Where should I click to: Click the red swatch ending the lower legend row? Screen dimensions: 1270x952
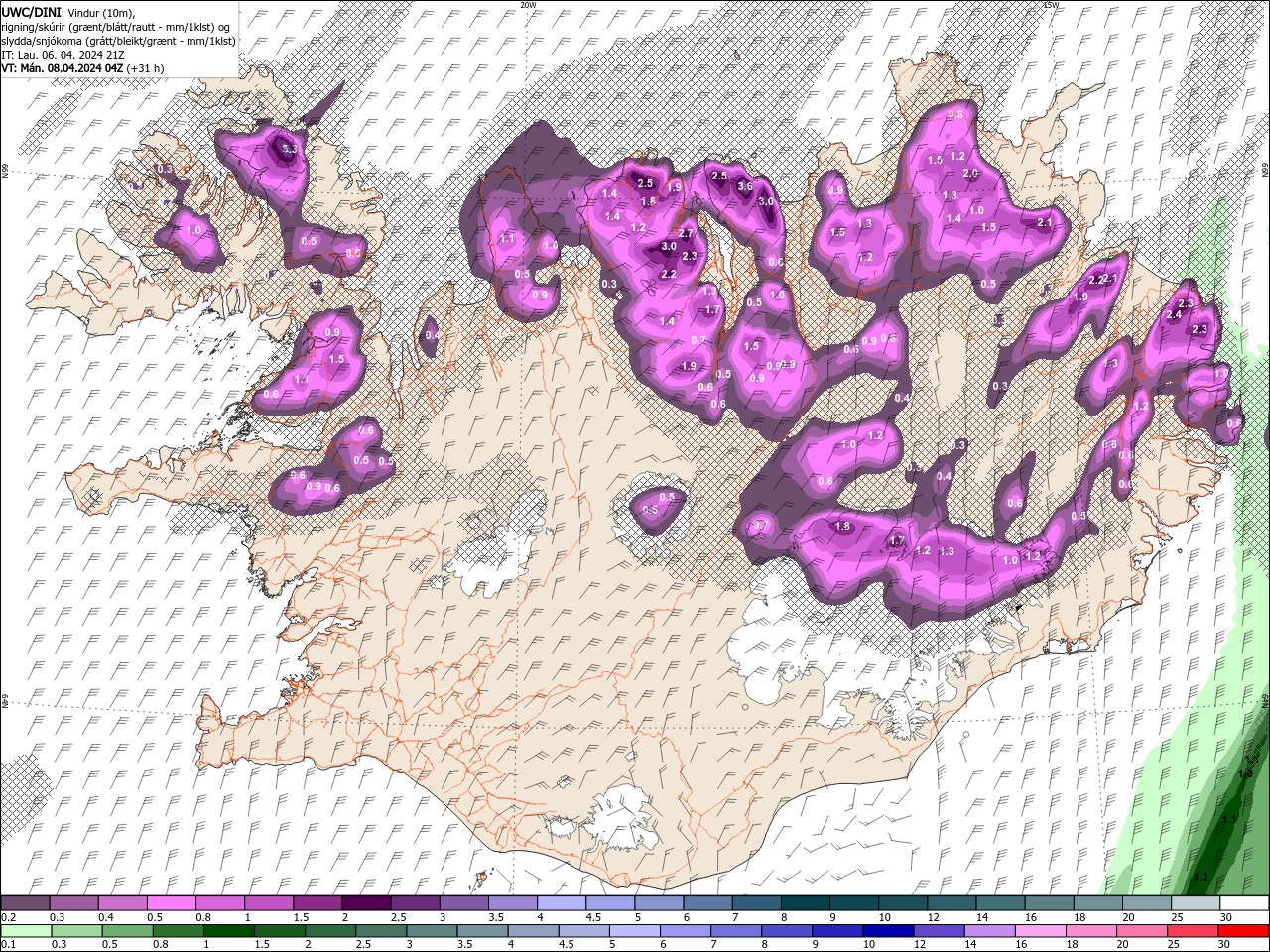(1243, 931)
